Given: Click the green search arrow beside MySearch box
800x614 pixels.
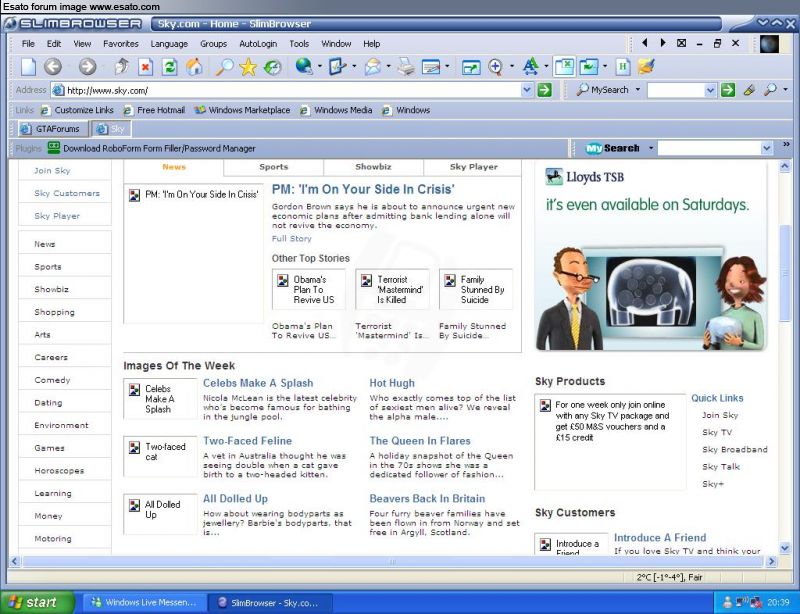Looking at the screenshot, I should tap(728, 90).
